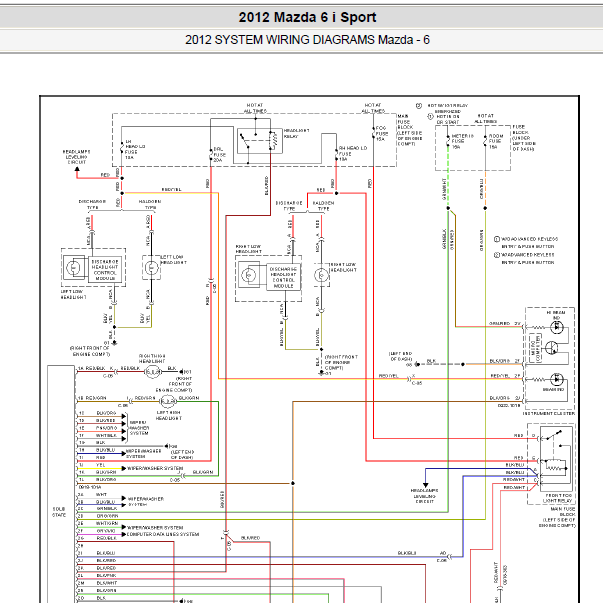Screen dimensions: 603x603
Task: Click the "GRN/RED 2V" instrument cluster pin label
Action: (x=505, y=323)
